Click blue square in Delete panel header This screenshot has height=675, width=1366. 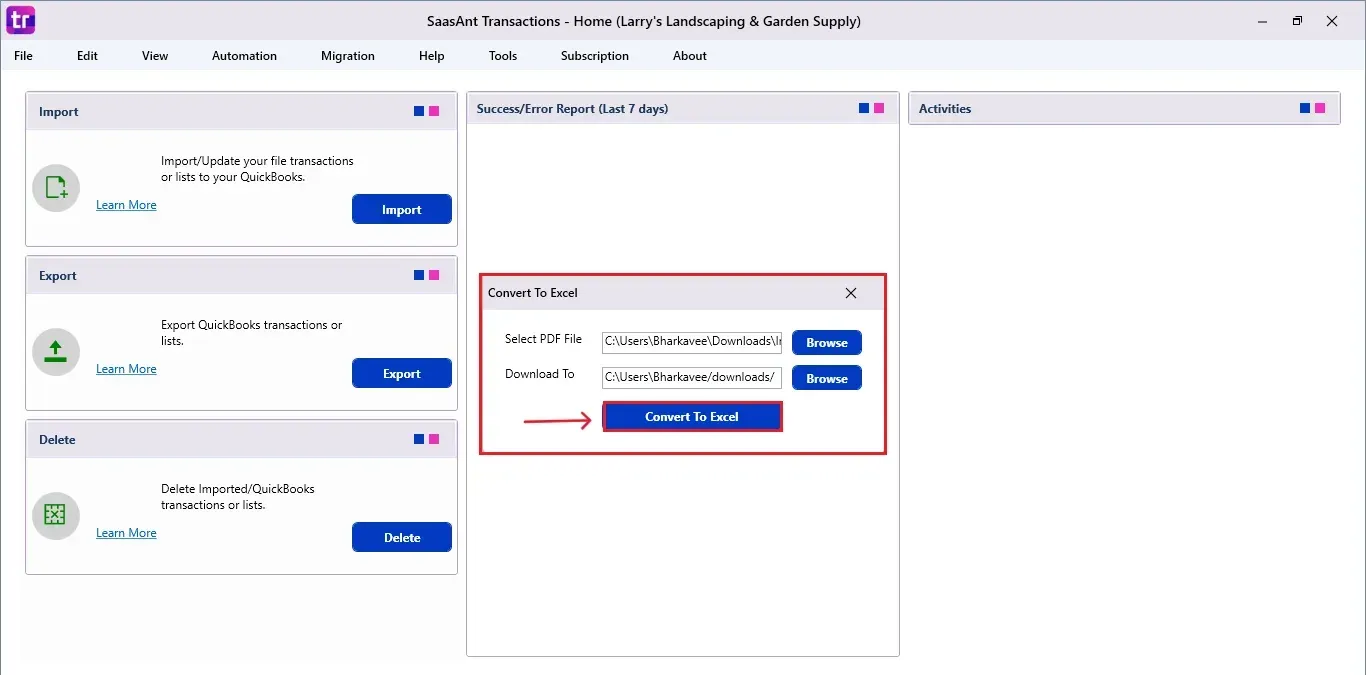(x=419, y=439)
